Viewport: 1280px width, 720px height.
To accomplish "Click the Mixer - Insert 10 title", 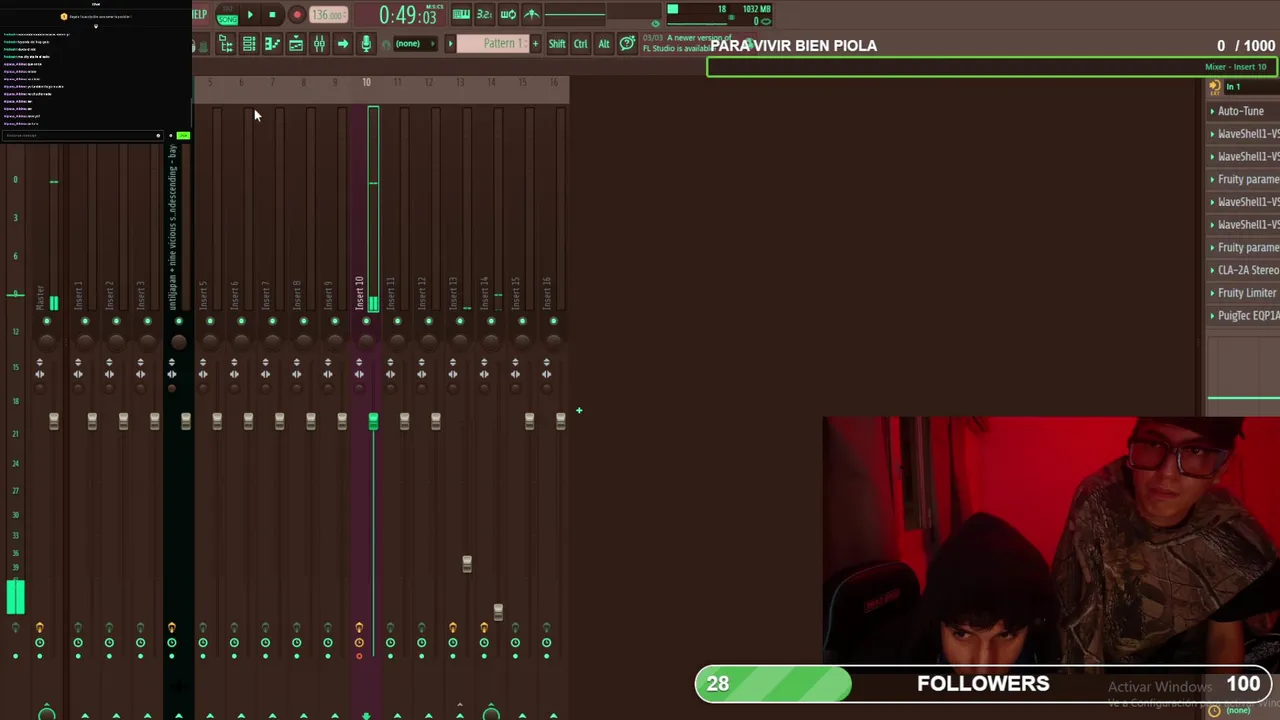I will pos(1235,67).
